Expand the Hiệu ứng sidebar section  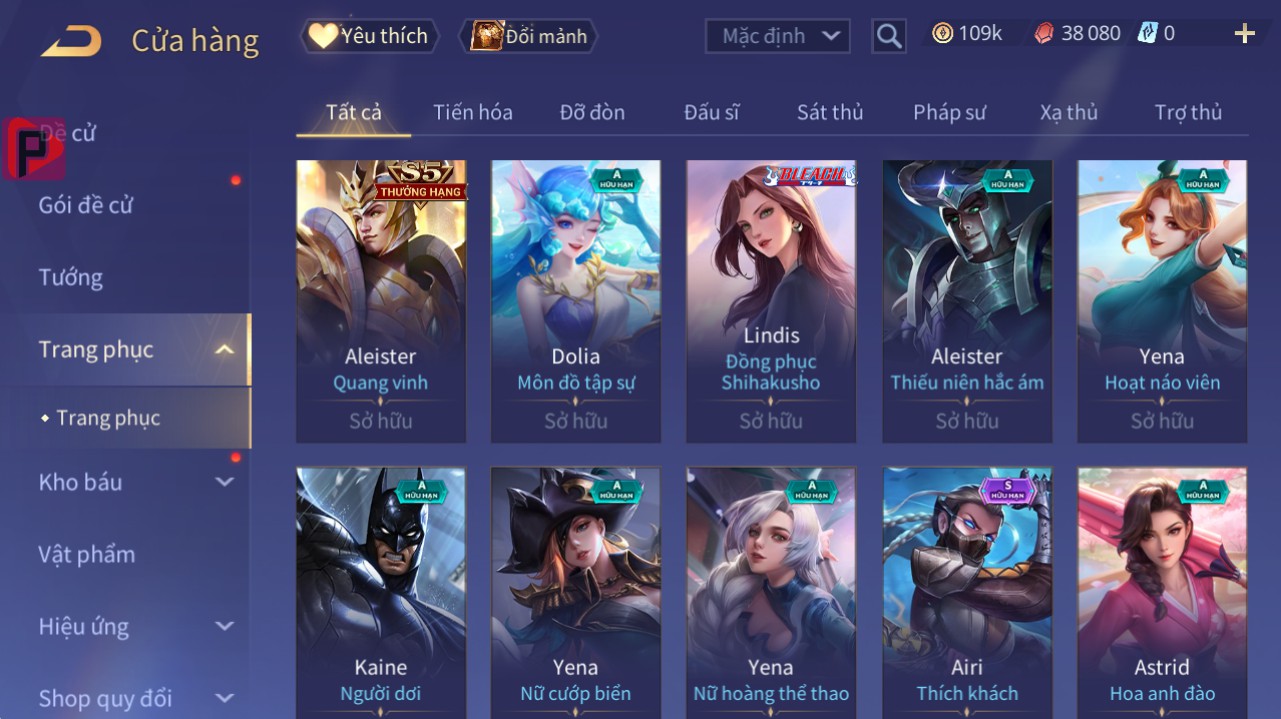pos(225,626)
